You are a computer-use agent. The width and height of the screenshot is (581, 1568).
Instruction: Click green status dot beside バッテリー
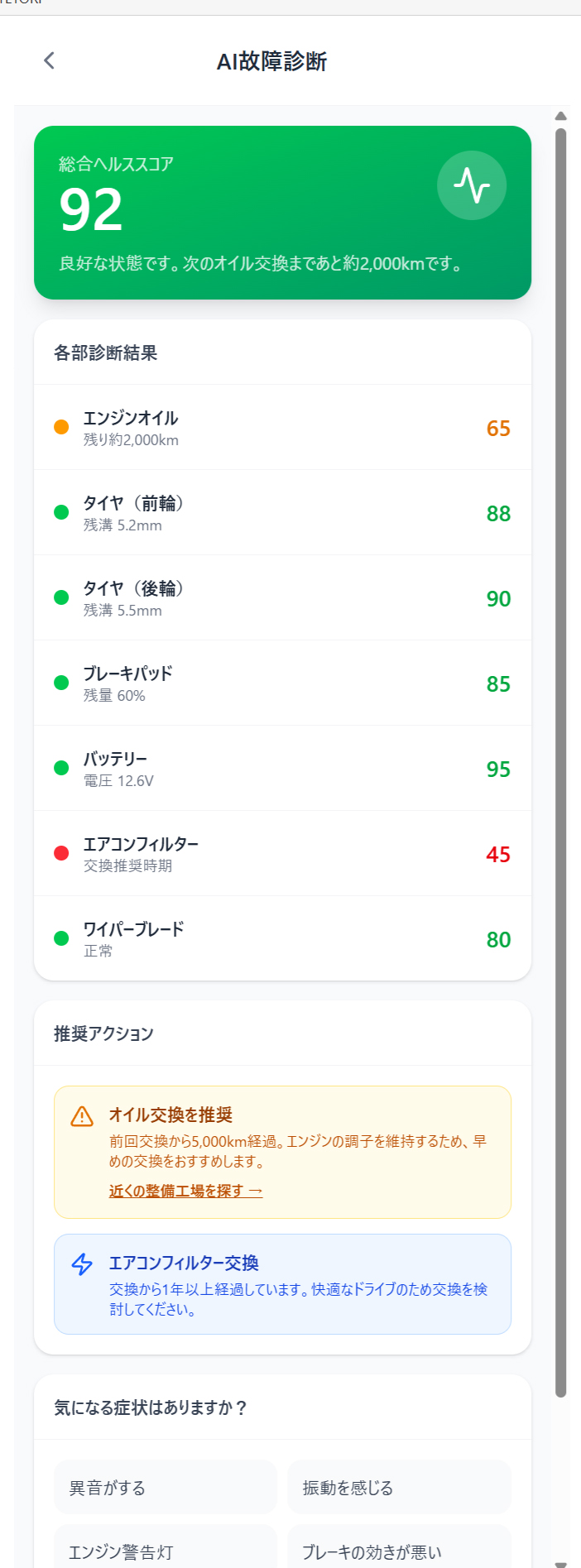click(61, 768)
